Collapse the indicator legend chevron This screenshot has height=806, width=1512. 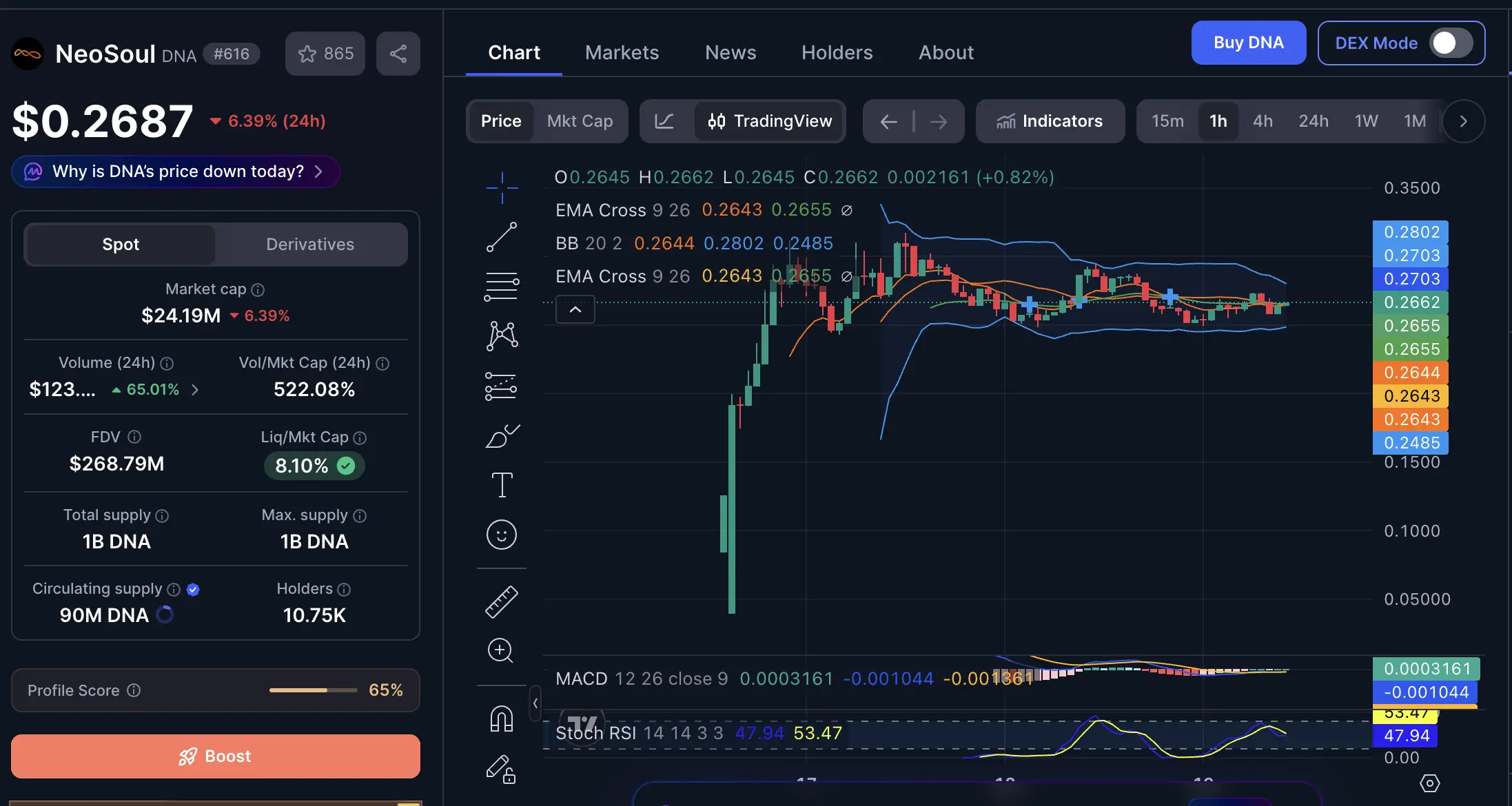click(x=575, y=309)
